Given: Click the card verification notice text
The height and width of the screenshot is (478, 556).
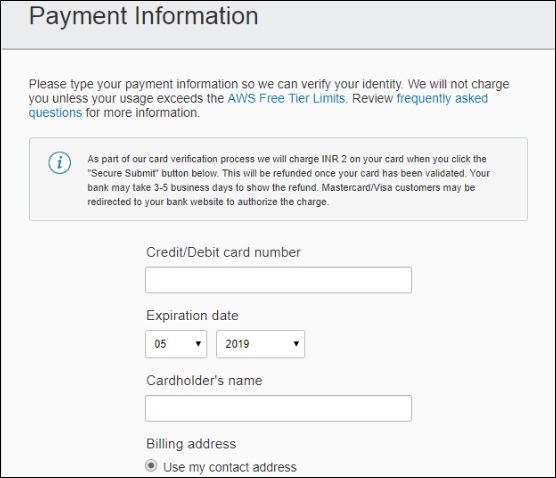Looking at the screenshot, I should coord(289,180).
